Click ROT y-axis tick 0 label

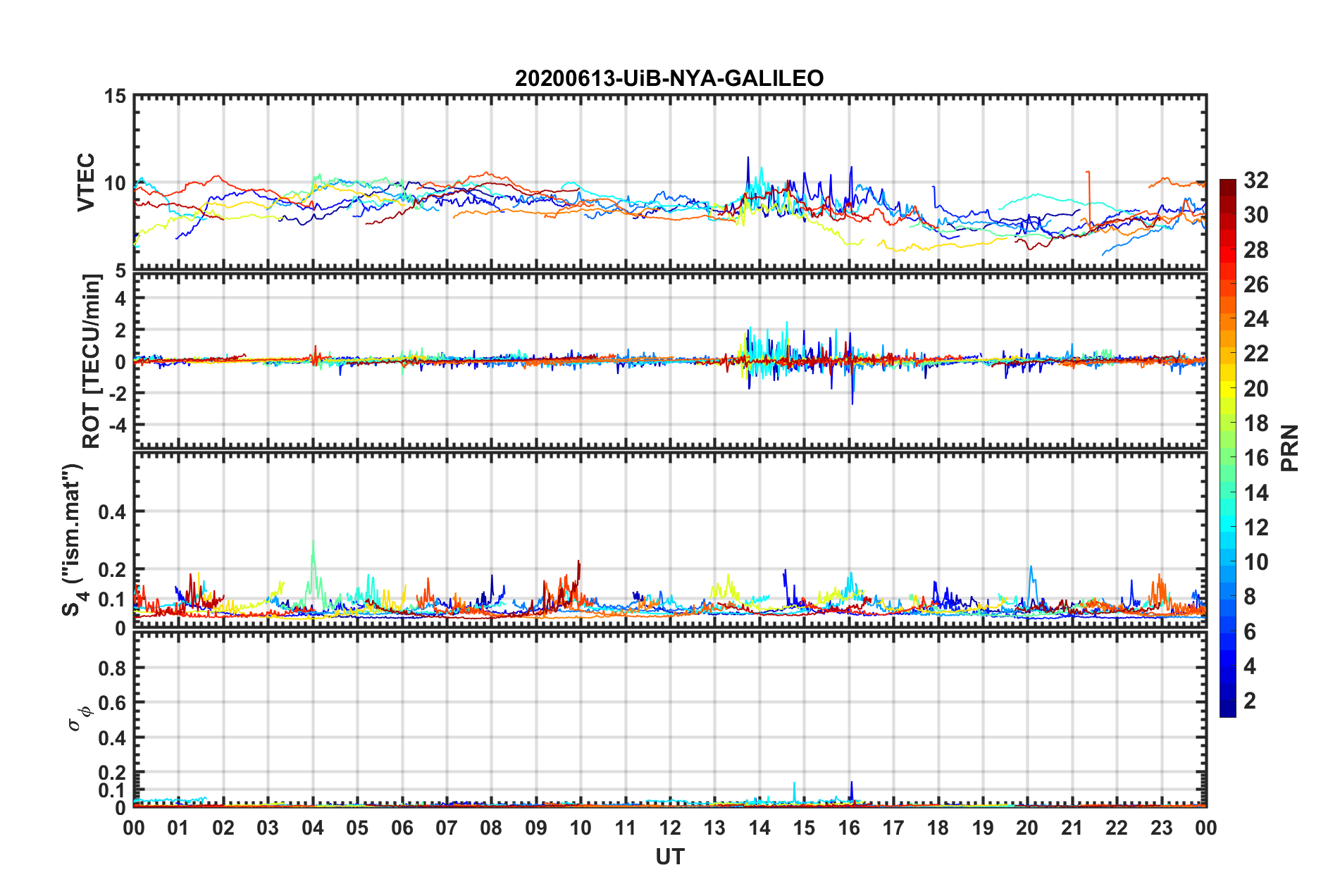(120, 361)
